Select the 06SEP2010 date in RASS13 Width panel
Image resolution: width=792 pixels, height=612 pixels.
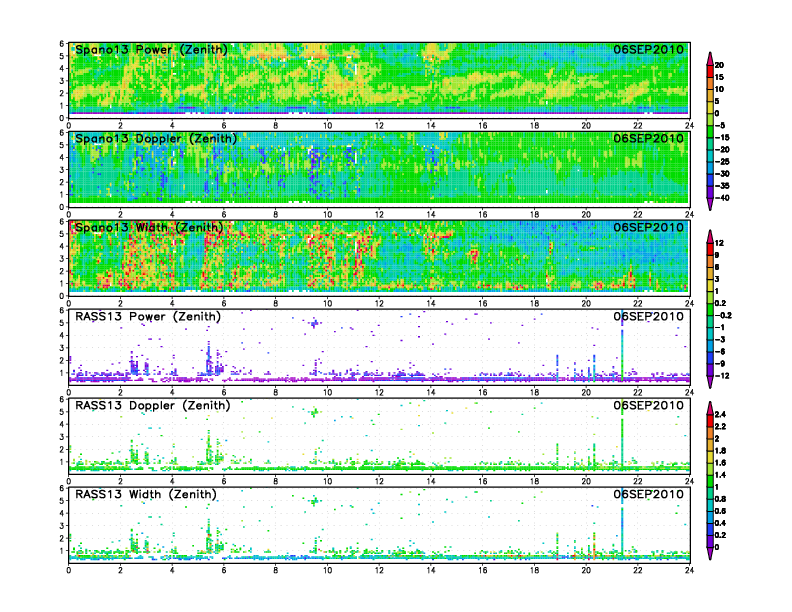(648, 494)
